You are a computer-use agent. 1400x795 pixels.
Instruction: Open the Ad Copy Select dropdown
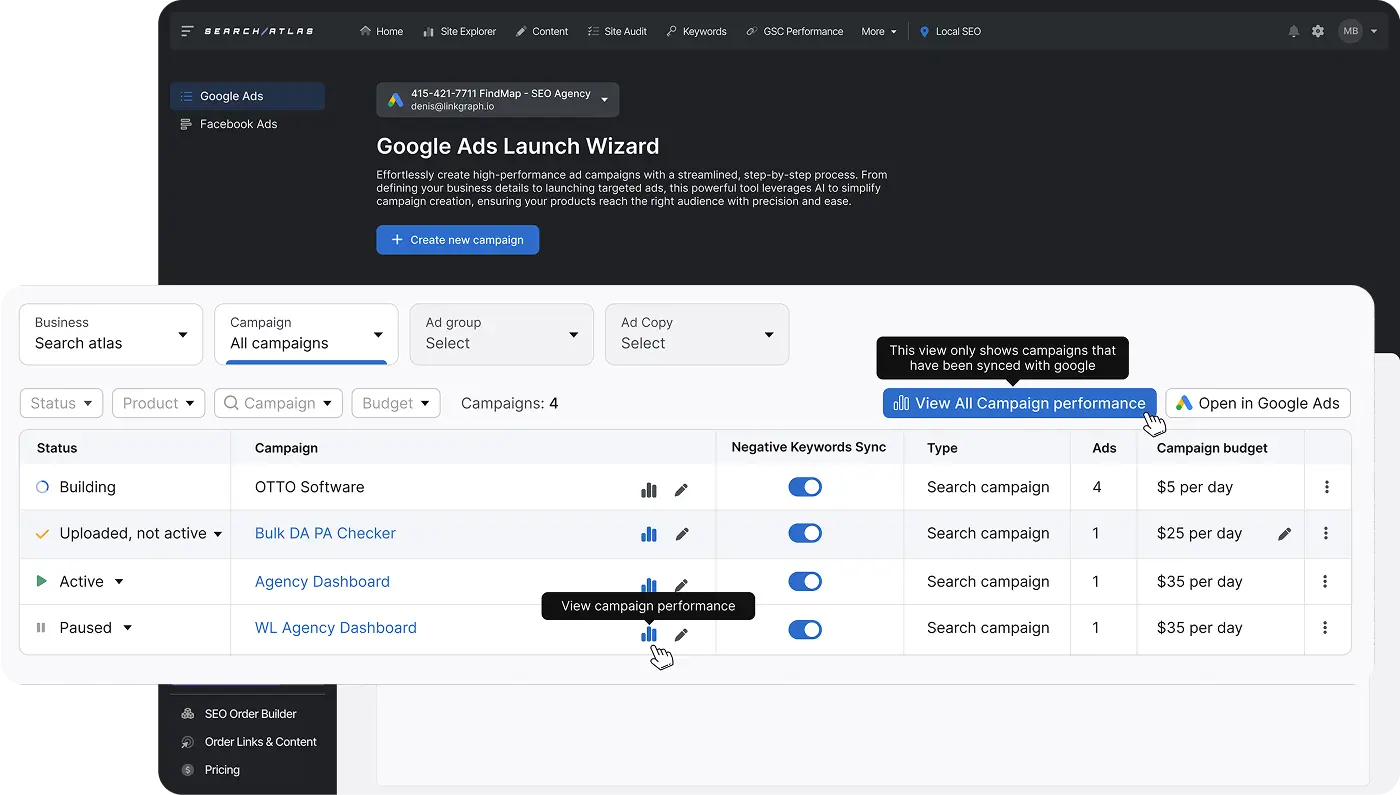[x=697, y=334]
